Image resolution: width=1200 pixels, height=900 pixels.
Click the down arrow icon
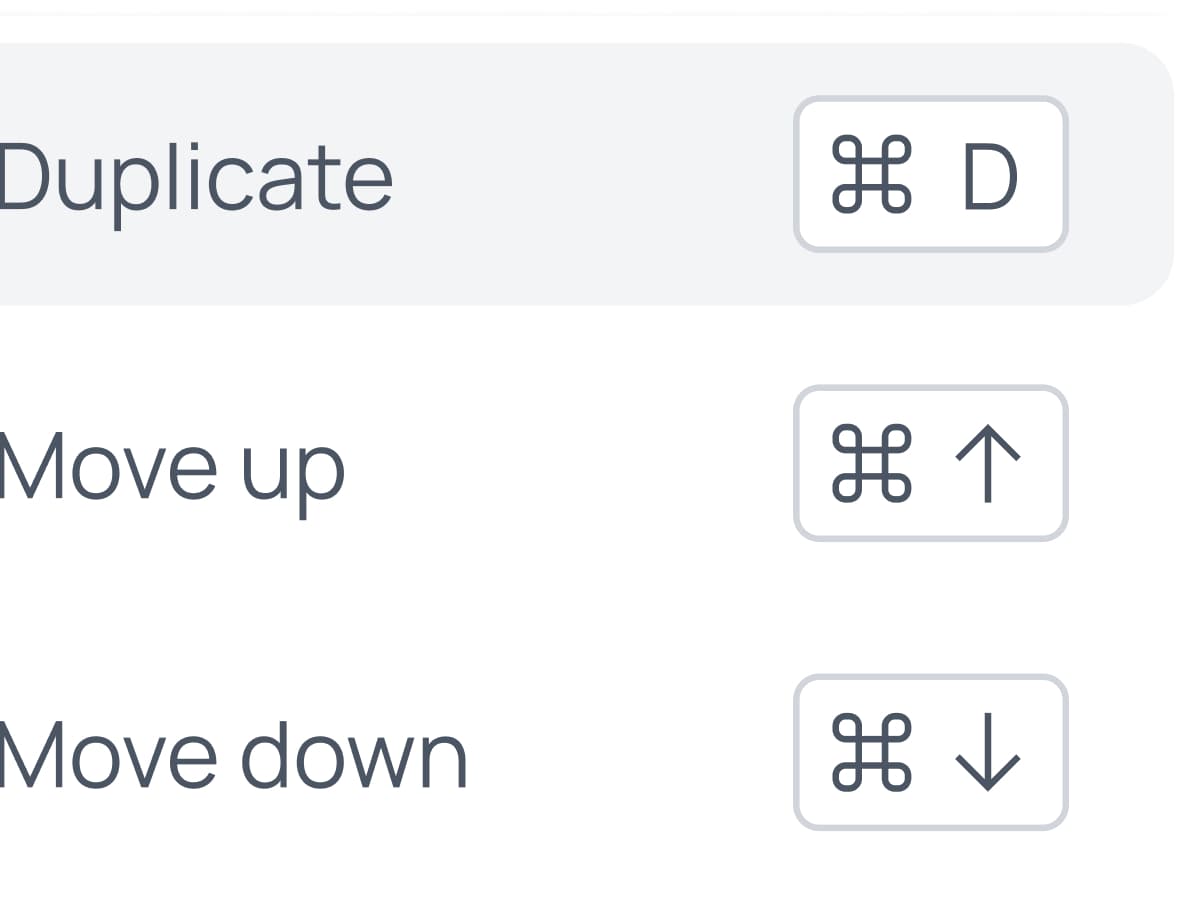988,753
